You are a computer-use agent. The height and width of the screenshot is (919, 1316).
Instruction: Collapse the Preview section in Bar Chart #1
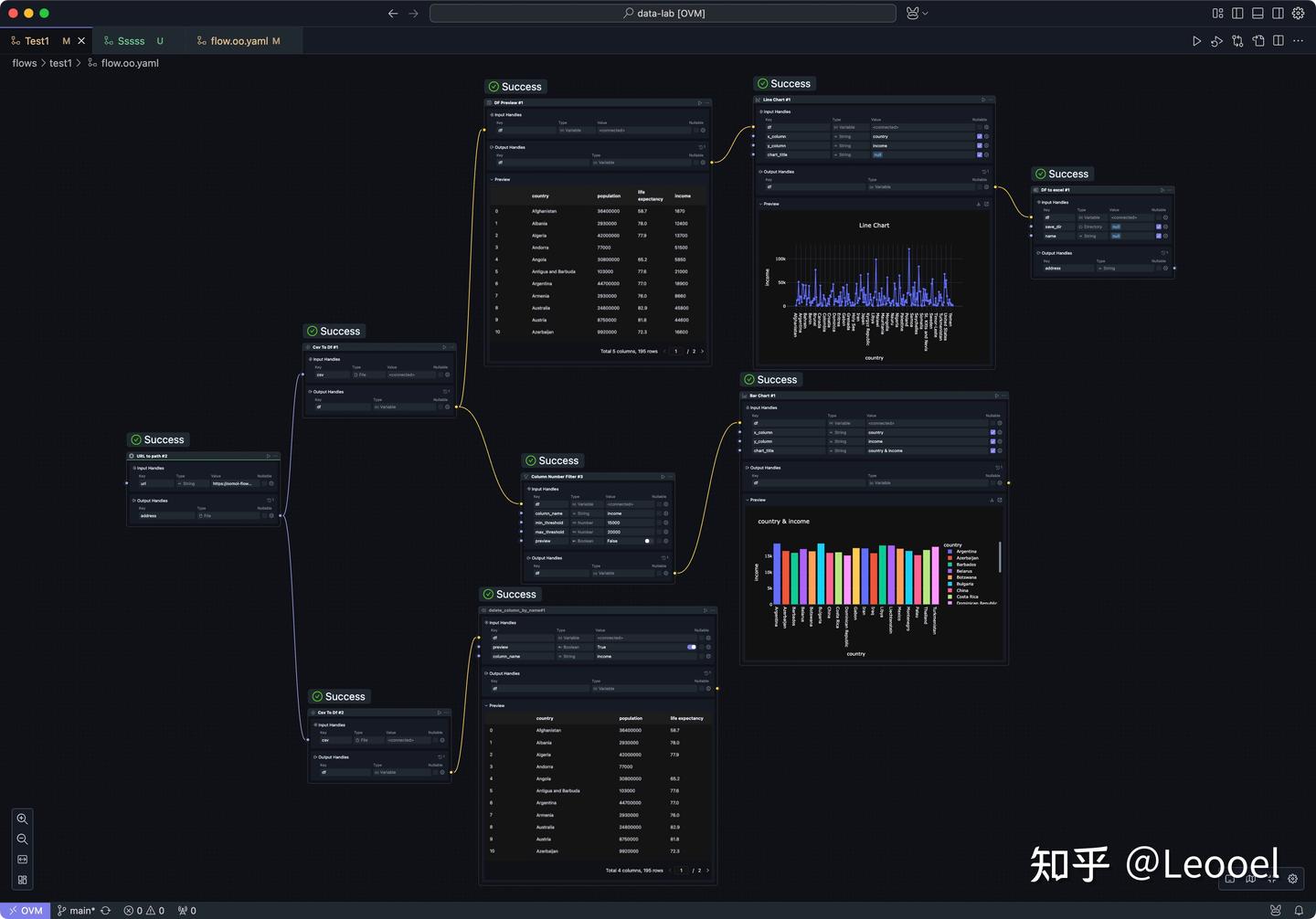point(748,501)
